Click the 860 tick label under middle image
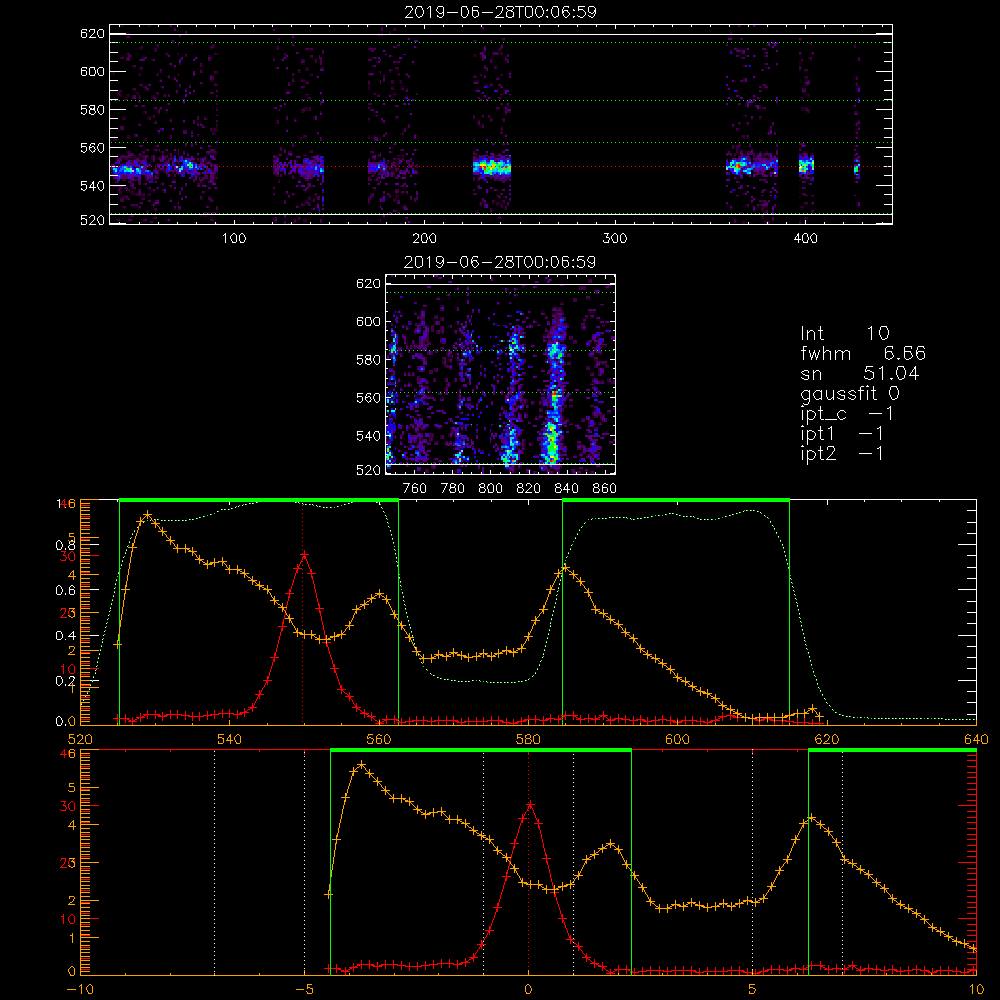The height and width of the screenshot is (1000, 1000). (x=605, y=489)
